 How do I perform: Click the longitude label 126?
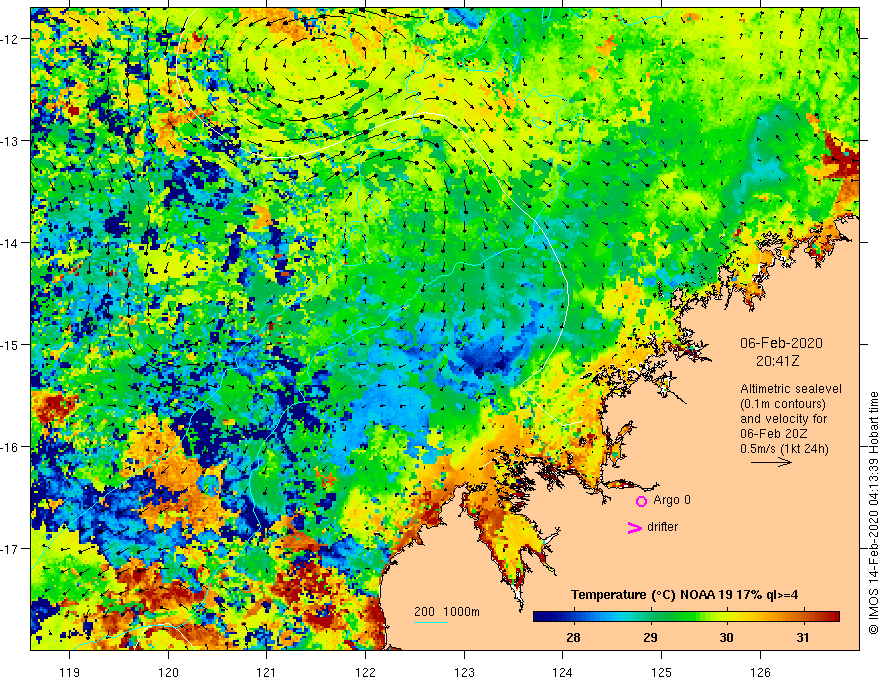coord(760,672)
